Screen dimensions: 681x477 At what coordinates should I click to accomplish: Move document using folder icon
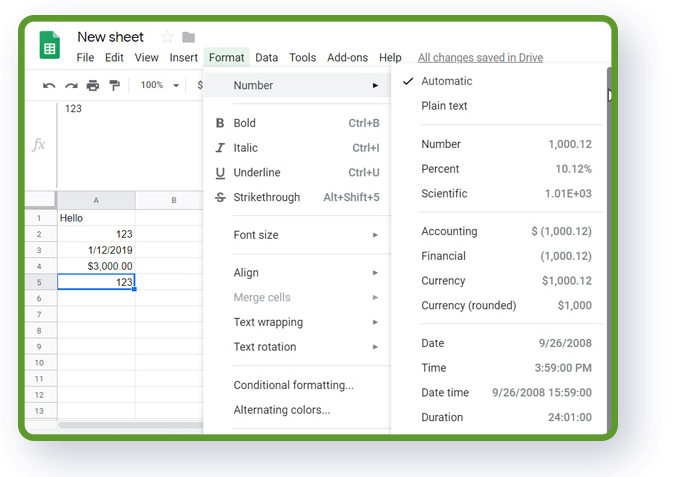coord(188,37)
